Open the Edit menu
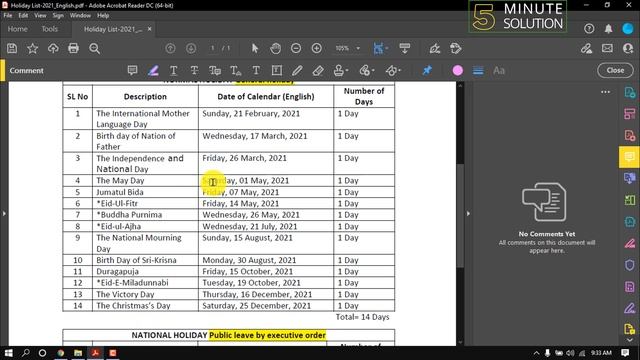 (x=23, y=16)
